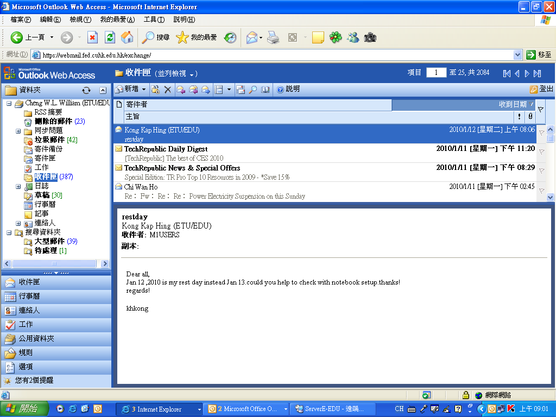Toggle flag on Kong Kap Hing message
Screen dimensions: 556x417
point(541,133)
